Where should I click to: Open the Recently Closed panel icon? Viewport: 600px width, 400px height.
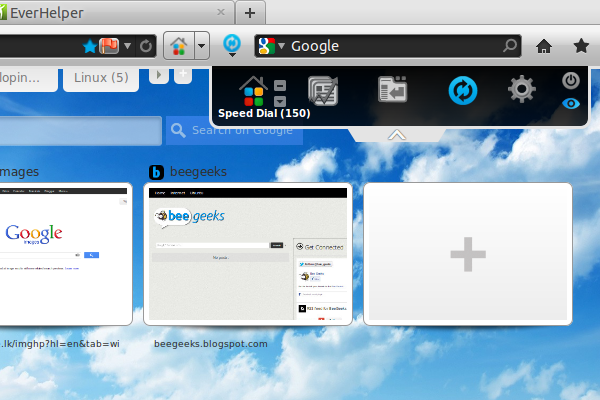point(392,89)
